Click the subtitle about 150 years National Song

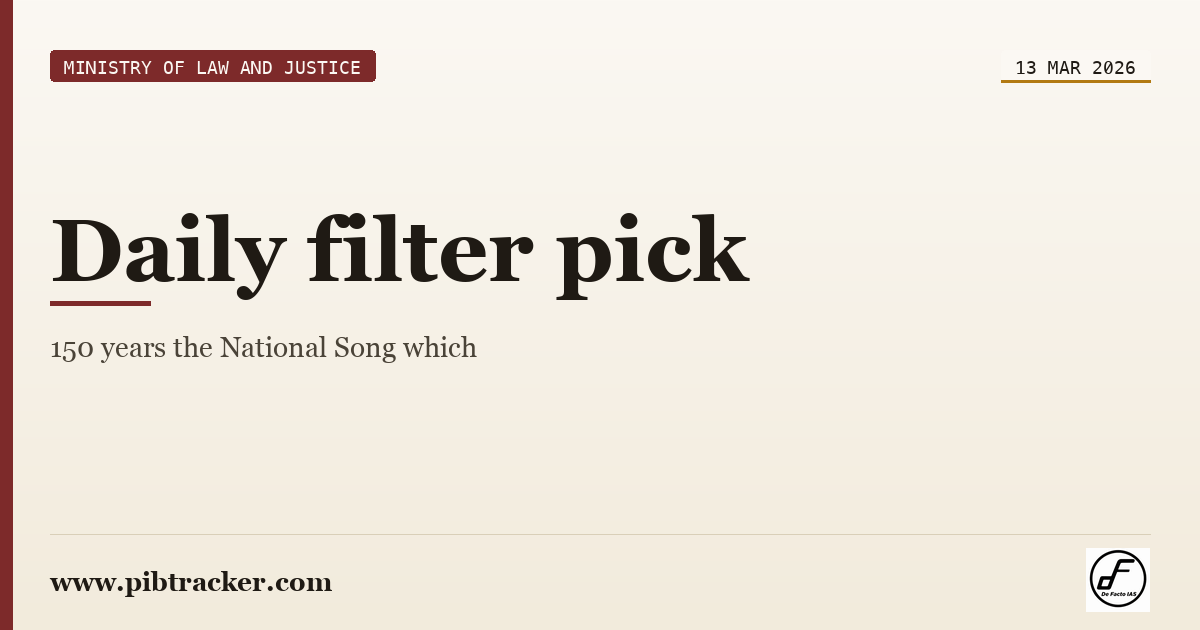click(x=263, y=348)
